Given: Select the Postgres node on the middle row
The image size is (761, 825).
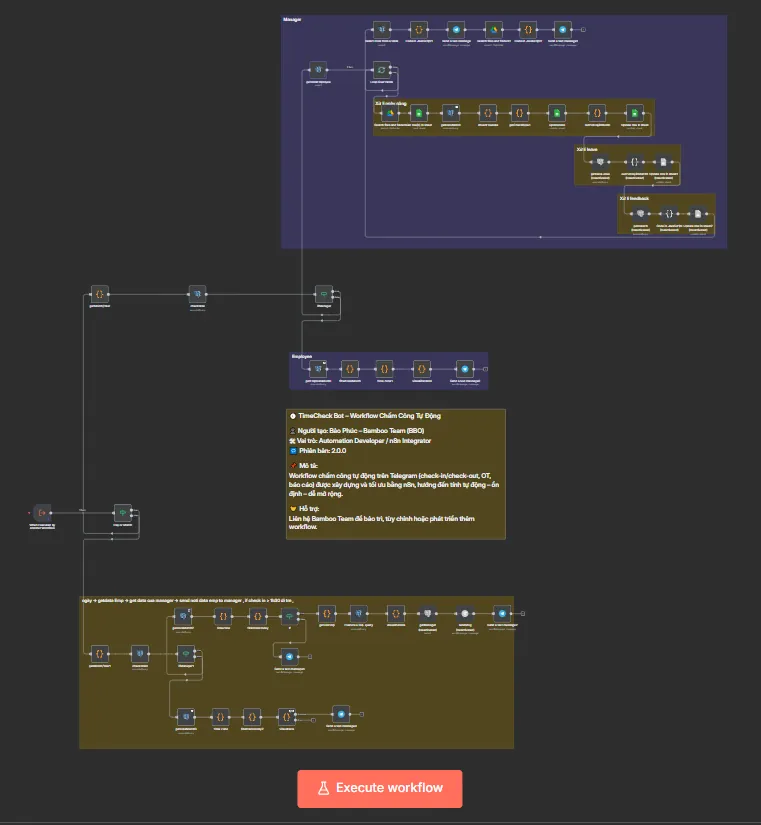Looking at the screenshot, I should pos(197,293).
